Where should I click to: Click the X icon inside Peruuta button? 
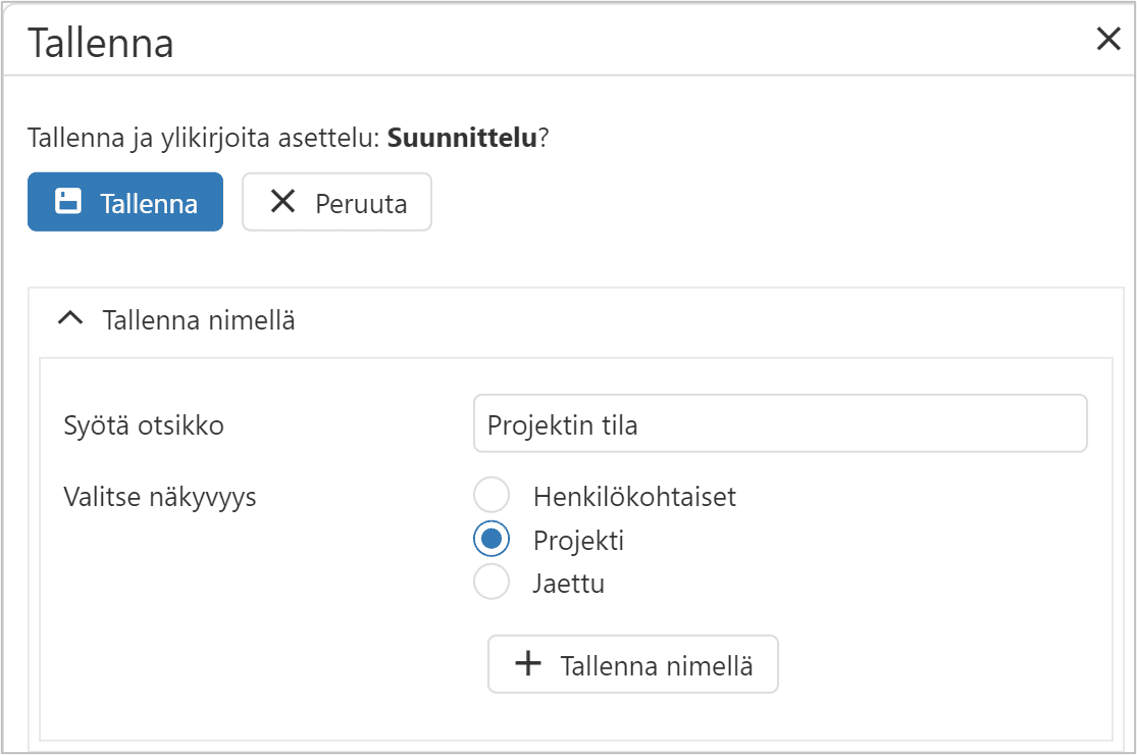(283, 202)
